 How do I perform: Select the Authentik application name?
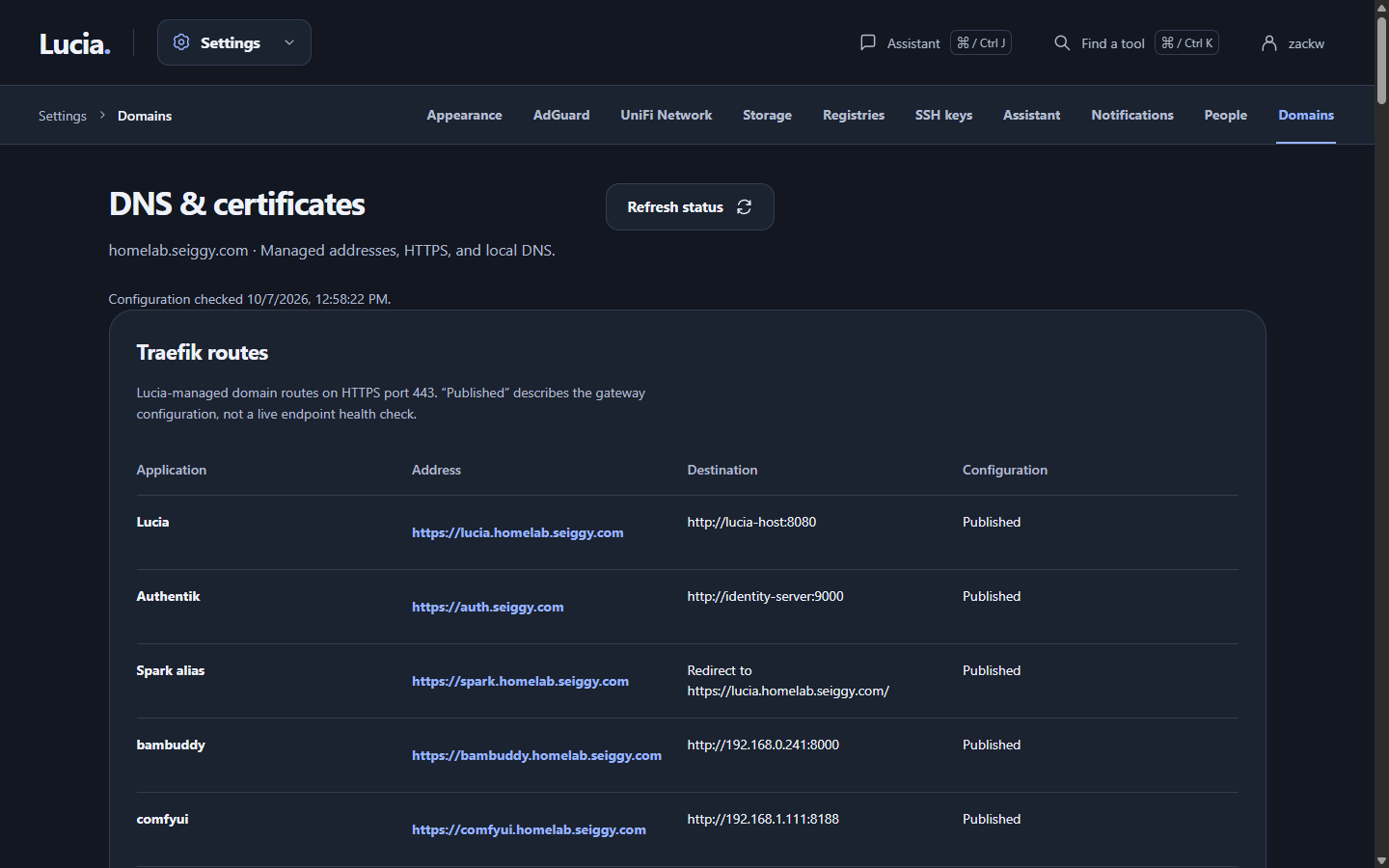tap(168, 596)
